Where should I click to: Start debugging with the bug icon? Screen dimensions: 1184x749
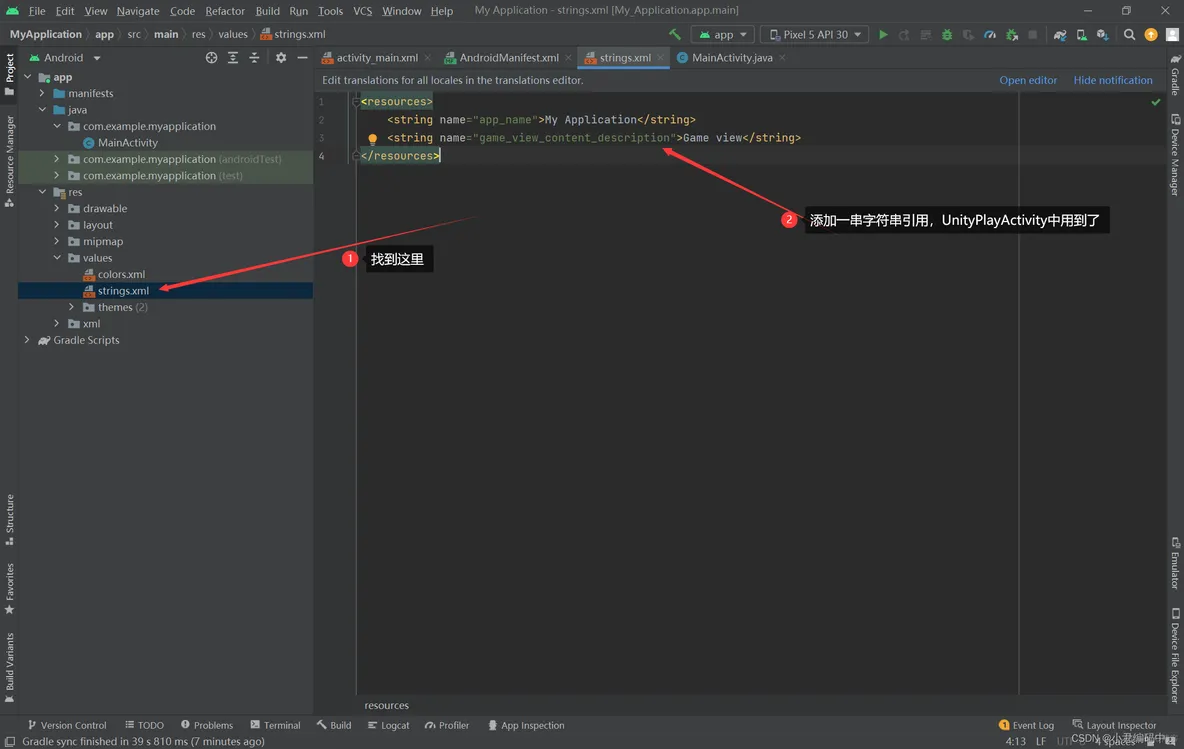[x=947, y=35]
